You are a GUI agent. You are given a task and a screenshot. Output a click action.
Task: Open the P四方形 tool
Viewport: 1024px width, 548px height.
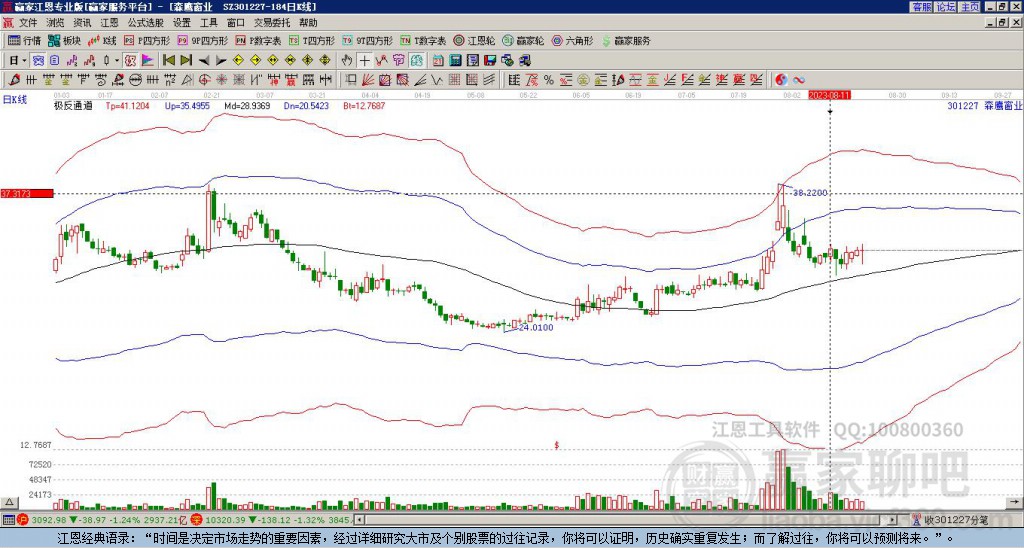pyautogui.click(x=148, y=40)
